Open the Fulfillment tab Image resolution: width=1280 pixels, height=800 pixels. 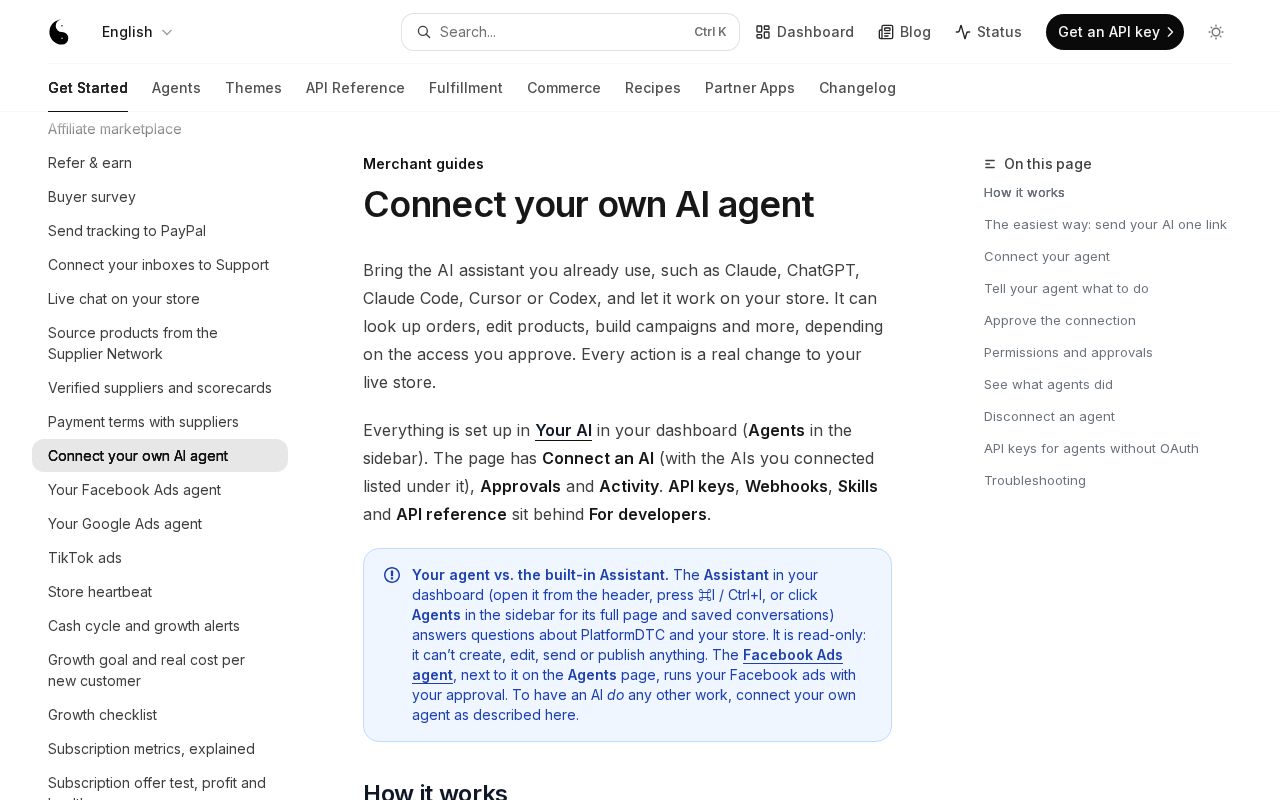pyautogui.click(x=466, y=88)
